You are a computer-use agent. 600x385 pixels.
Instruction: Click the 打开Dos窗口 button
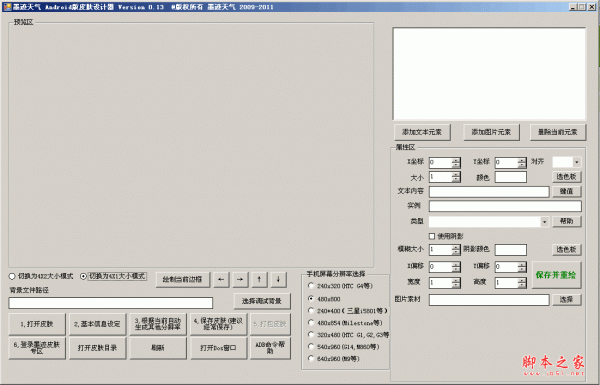pos(218,348)
